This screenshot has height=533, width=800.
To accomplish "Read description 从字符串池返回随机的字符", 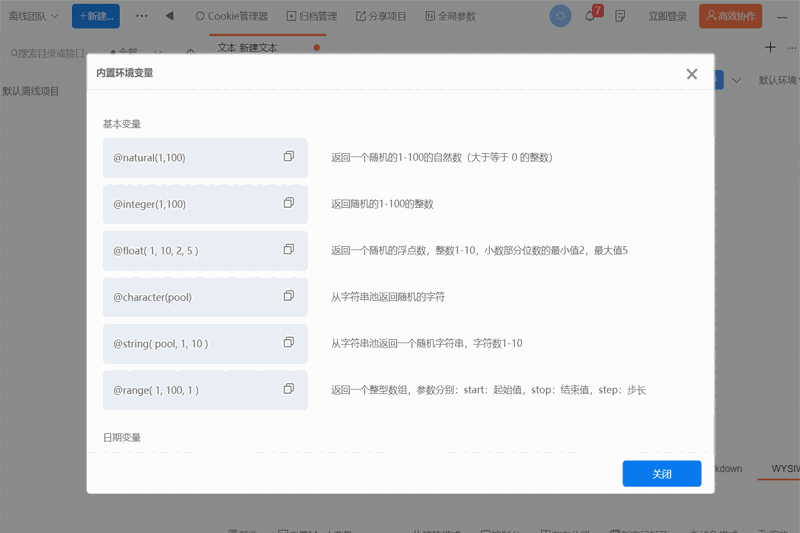I will click(388, 297).
